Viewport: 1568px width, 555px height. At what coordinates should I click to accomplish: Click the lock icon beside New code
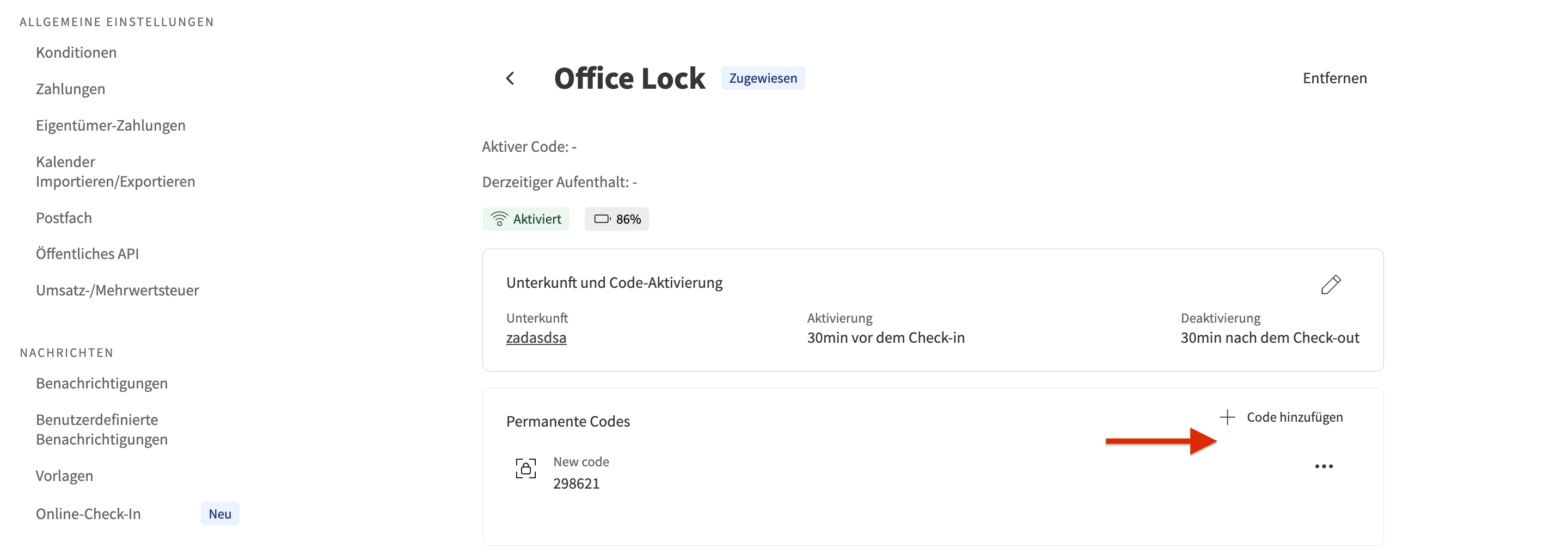point(525,468)
